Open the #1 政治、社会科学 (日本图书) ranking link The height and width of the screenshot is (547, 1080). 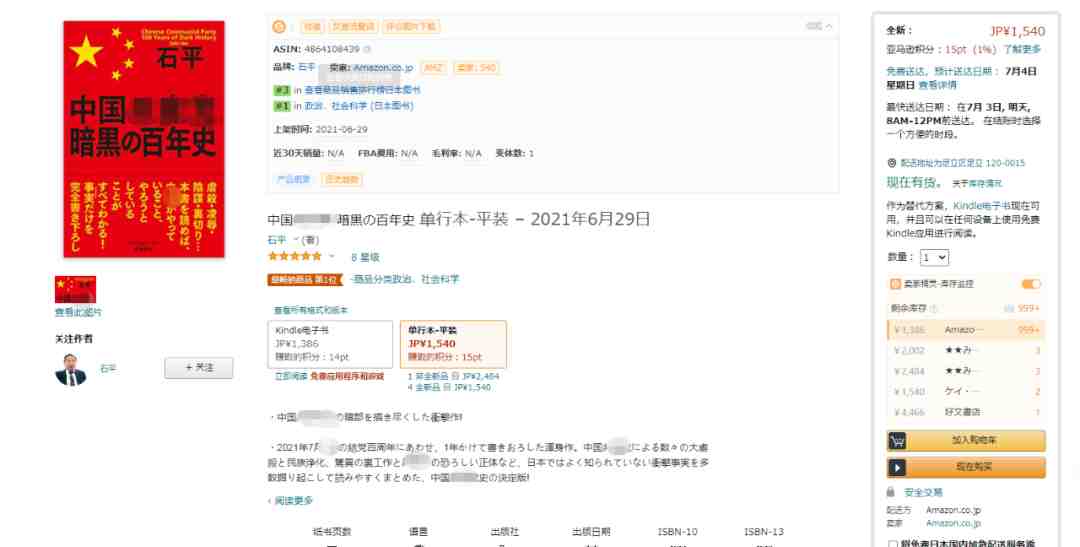pyautogui.click(x=359, y=106)
